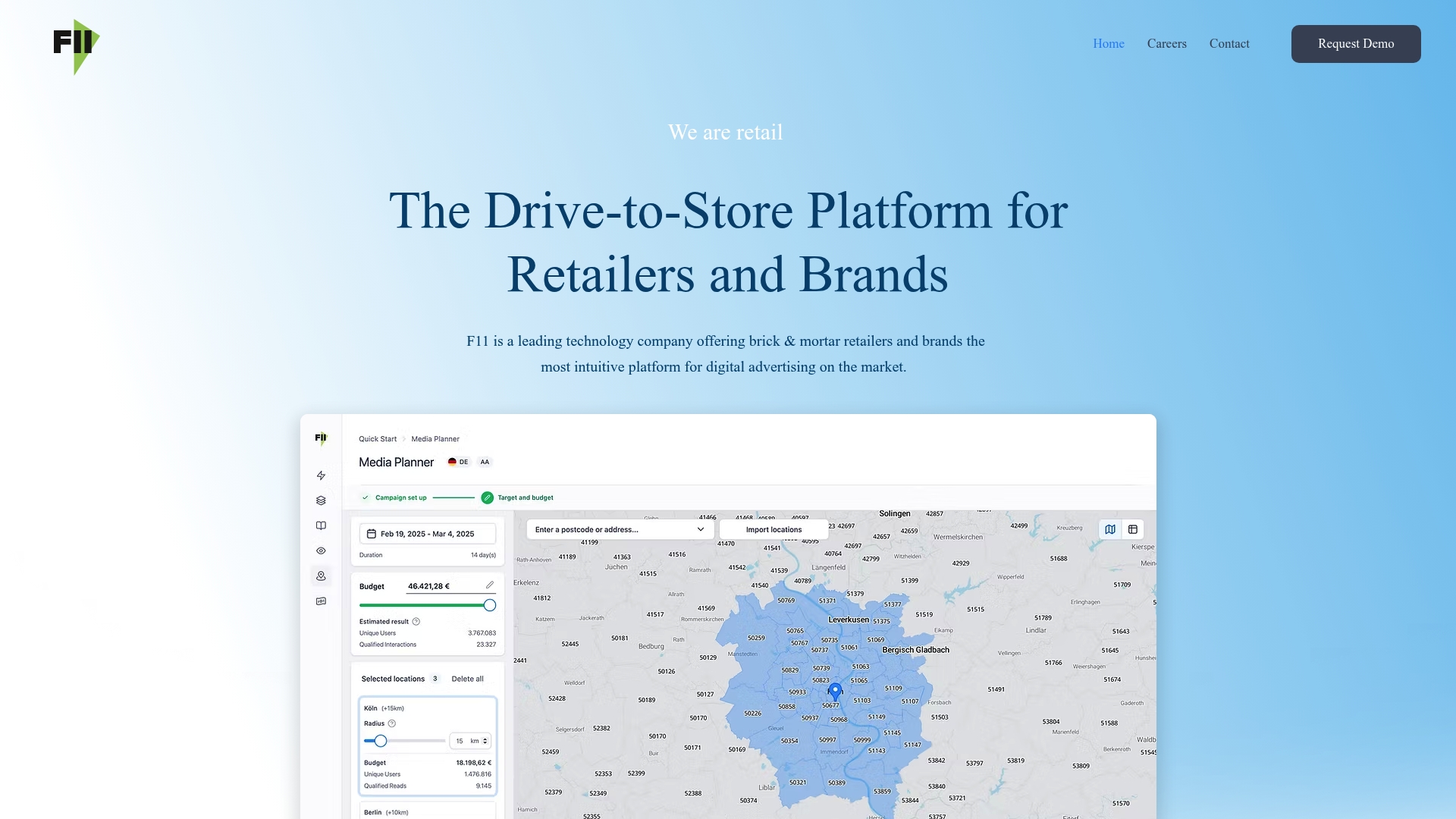Switch to table view on the planner

click(1132, 529)
